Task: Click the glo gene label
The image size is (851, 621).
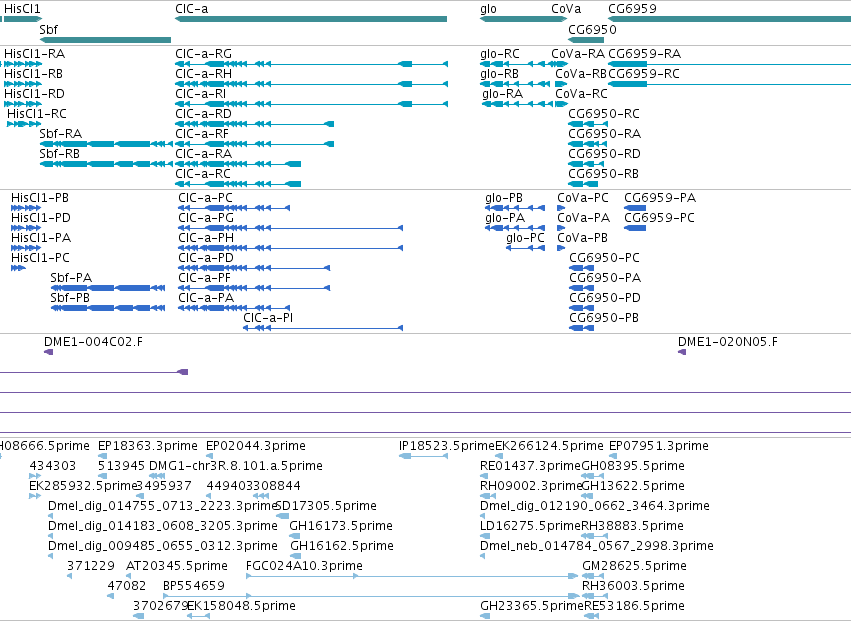Action: (488, 9)
